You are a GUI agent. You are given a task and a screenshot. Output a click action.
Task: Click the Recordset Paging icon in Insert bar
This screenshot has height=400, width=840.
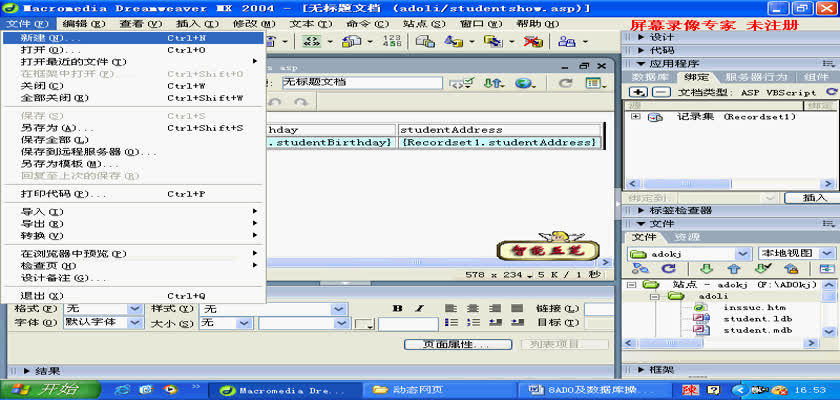(x=311, y=41)
